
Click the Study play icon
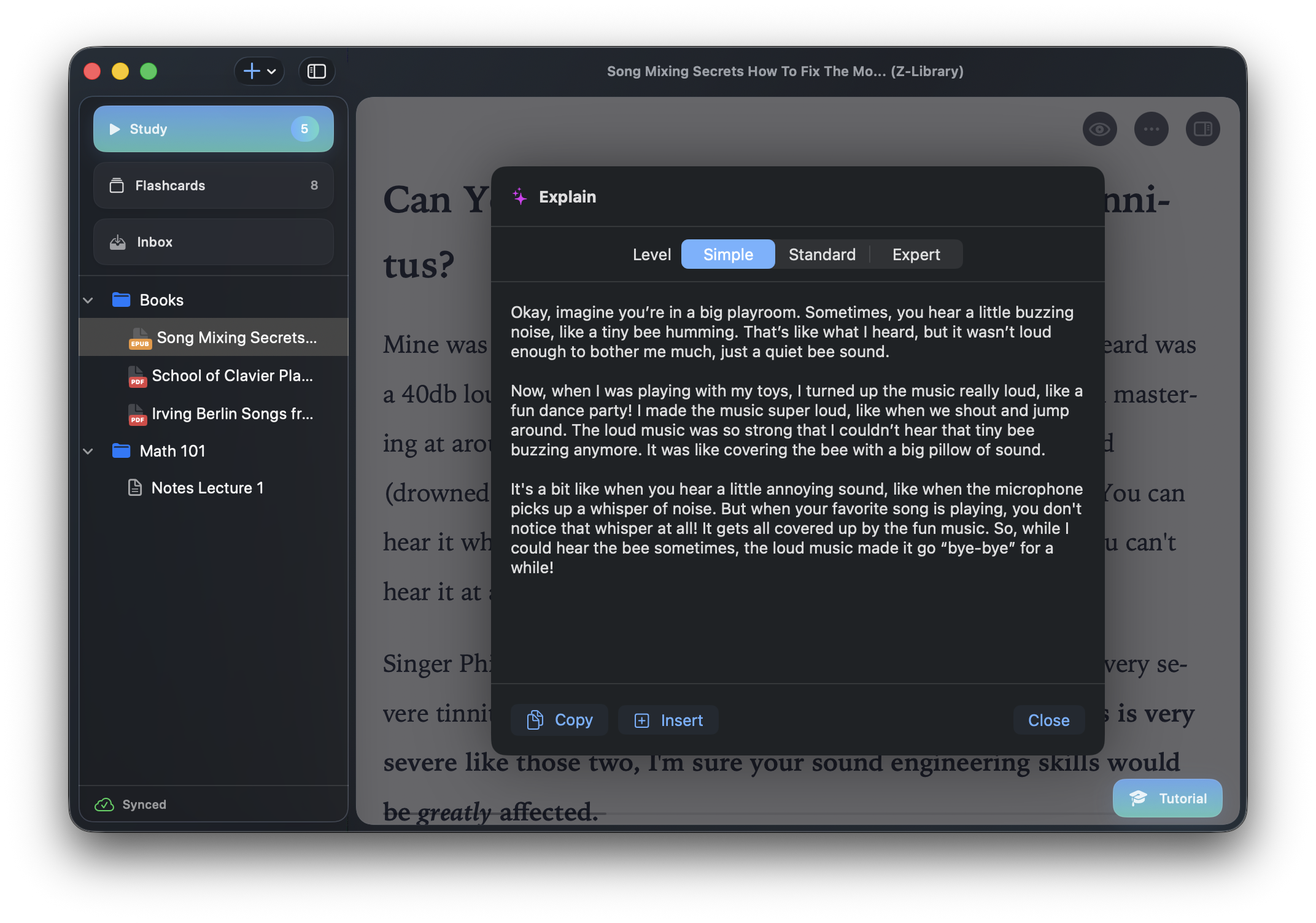click(x=114, y=129)
